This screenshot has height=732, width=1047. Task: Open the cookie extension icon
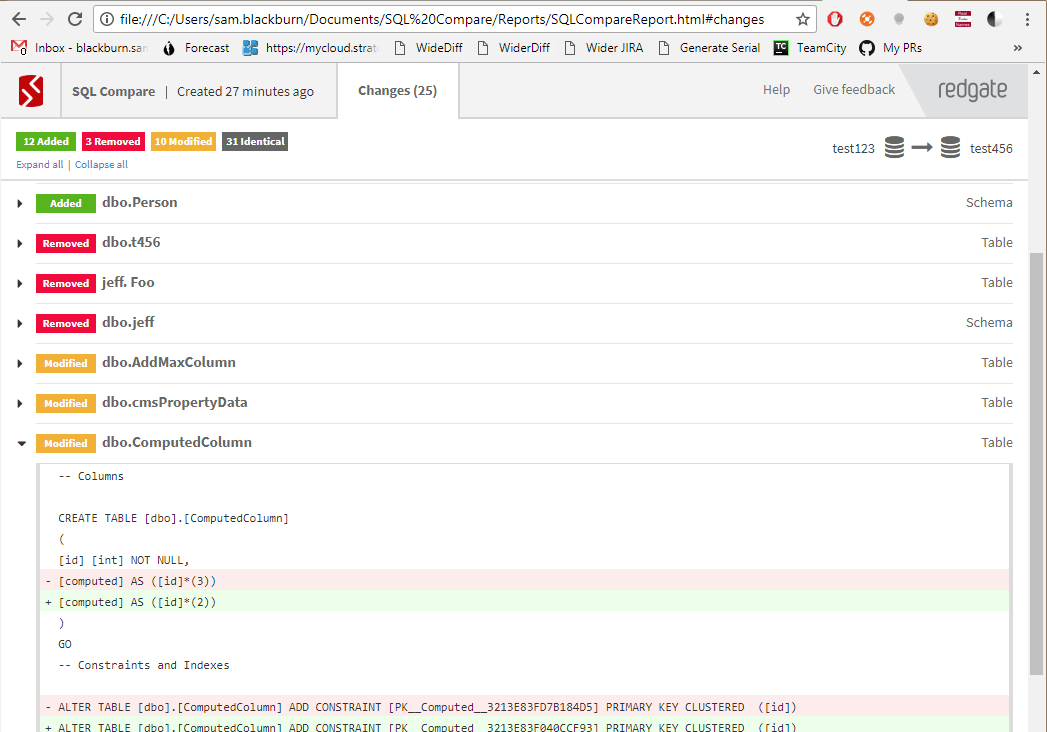pyautogui.click(x=931, y=19)
